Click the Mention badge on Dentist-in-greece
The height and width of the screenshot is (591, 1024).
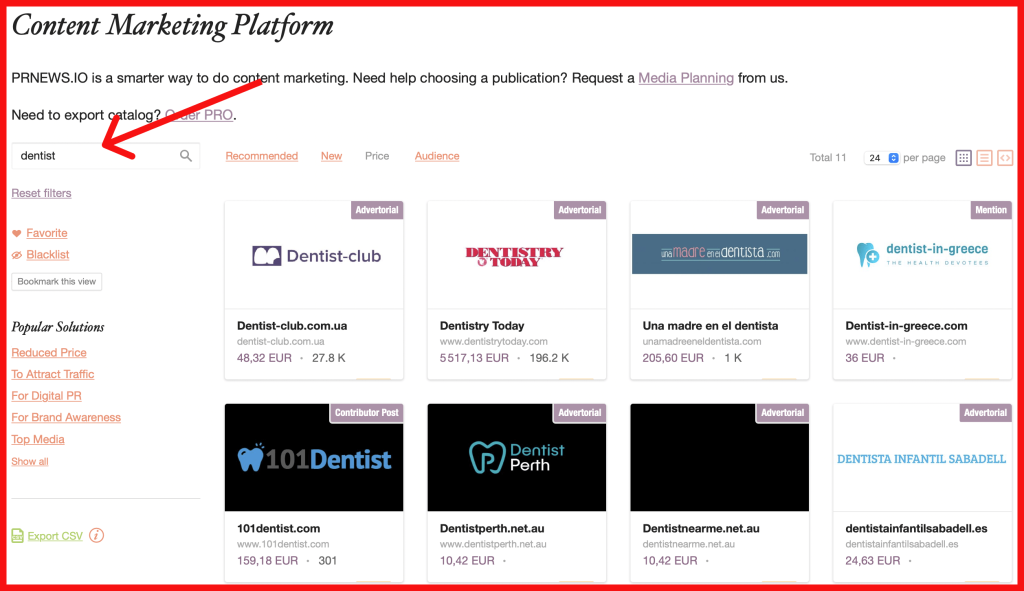tap(991, 210)
